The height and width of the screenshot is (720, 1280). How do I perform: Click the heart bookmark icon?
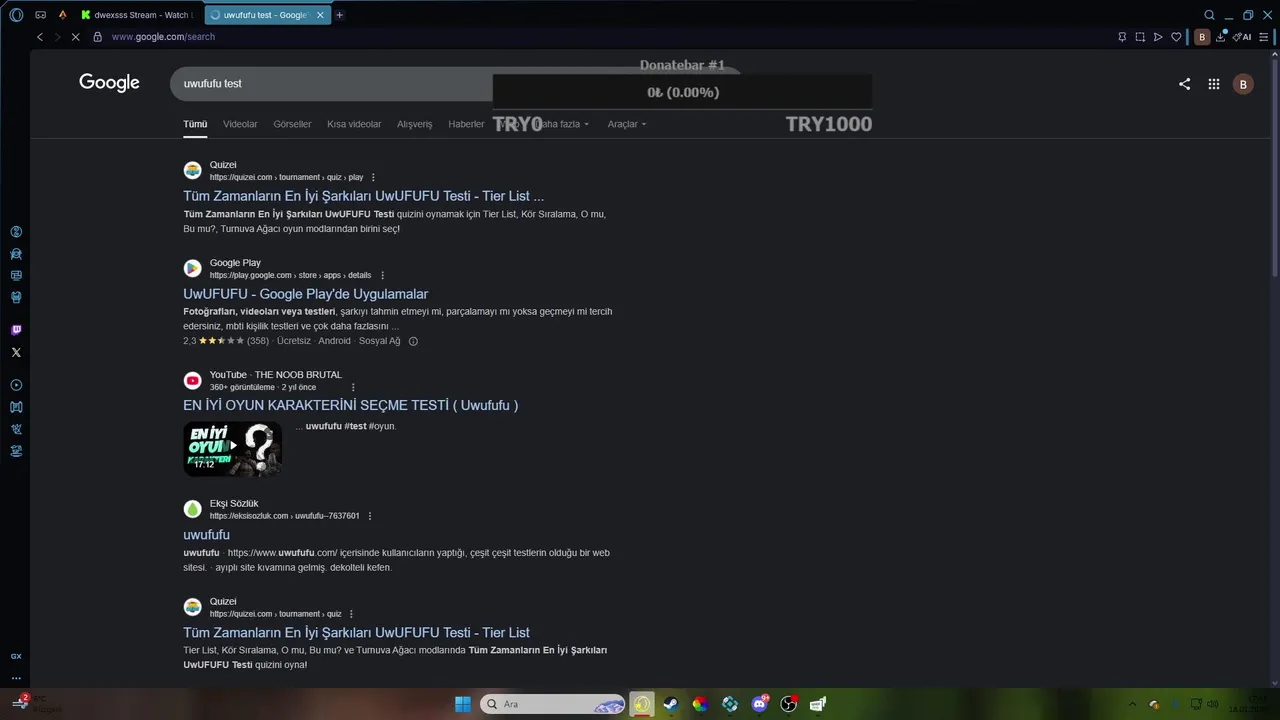(1177, 37)
